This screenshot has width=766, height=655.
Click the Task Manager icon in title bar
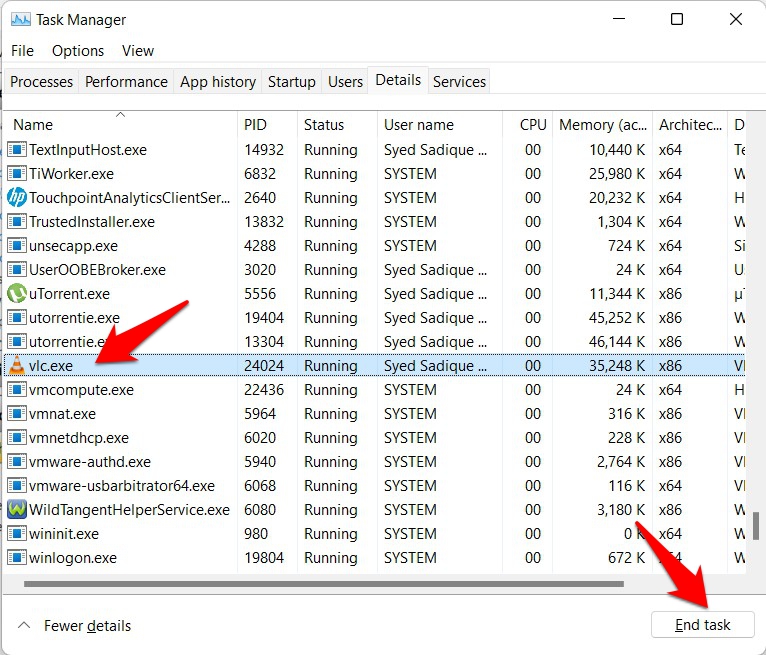(19, 20)
